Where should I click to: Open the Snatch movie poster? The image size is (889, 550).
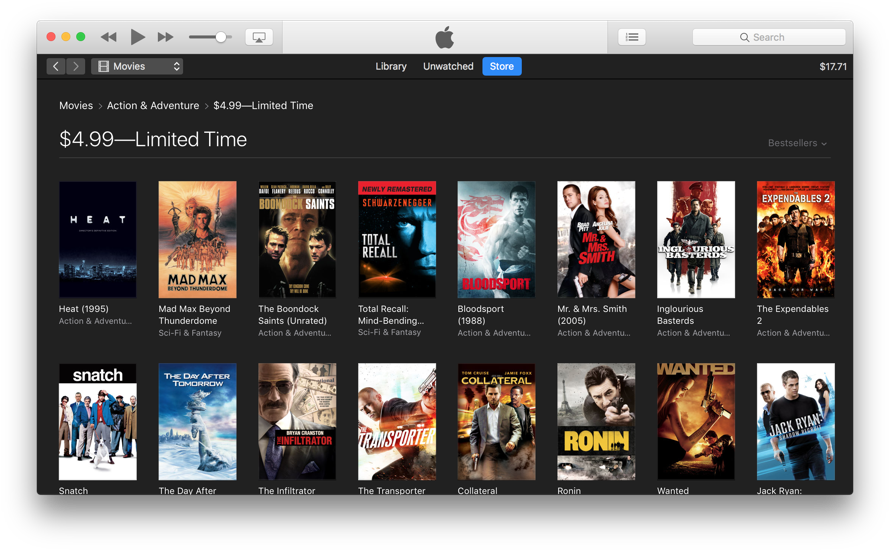tap(98, 422)
